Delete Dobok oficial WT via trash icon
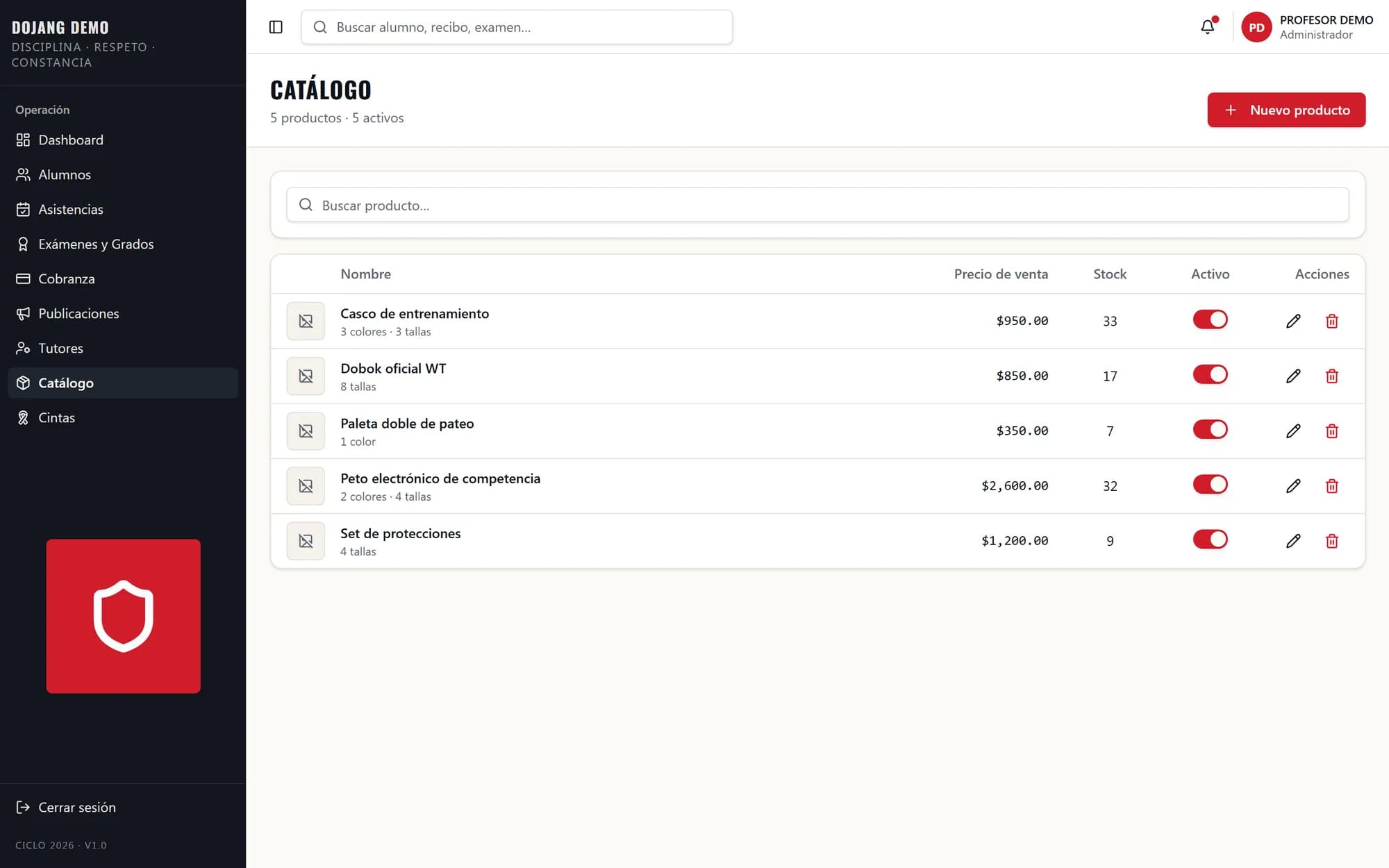 click(x=1331, y=376)
